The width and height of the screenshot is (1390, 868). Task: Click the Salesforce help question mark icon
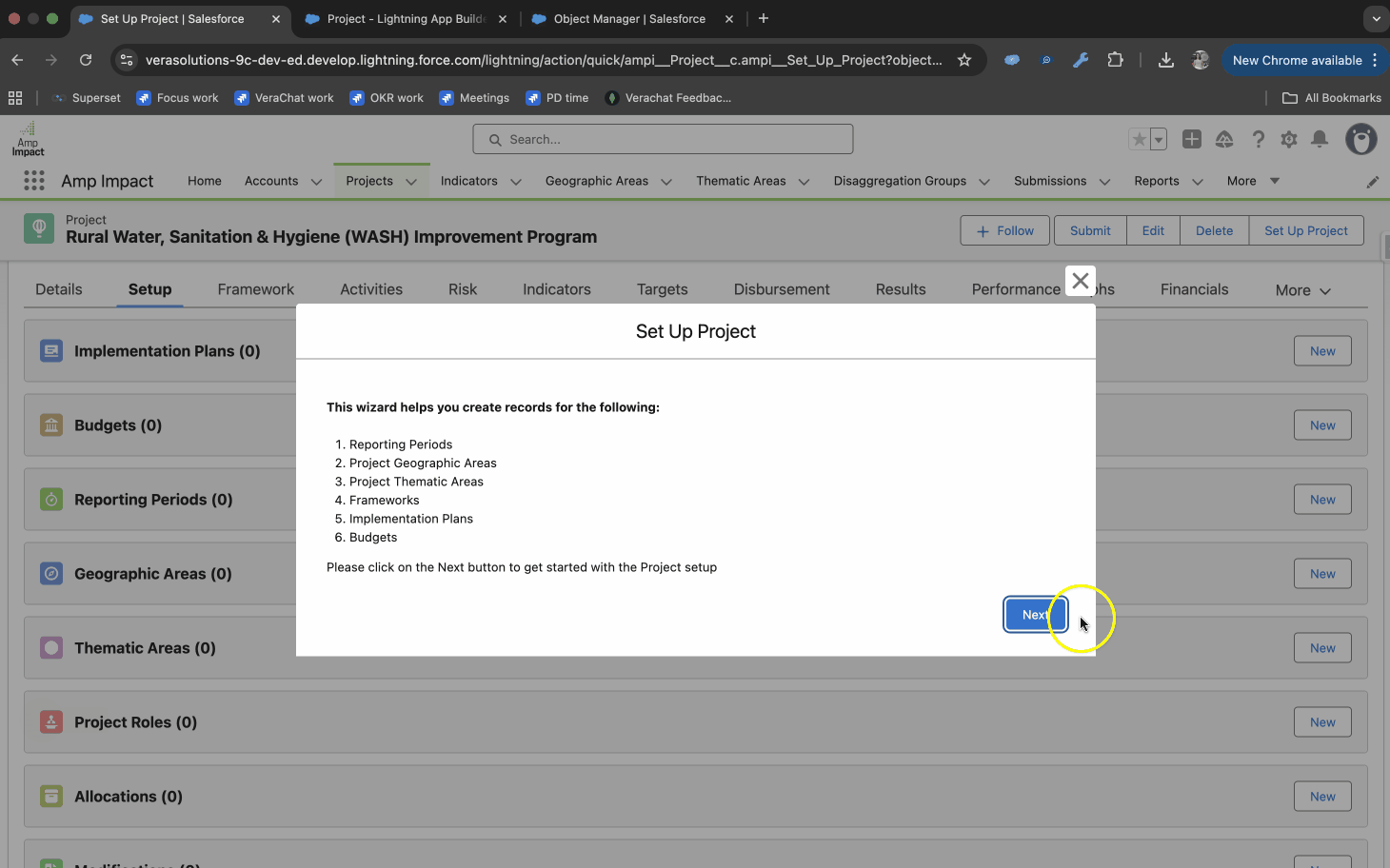pos(1258,140)
